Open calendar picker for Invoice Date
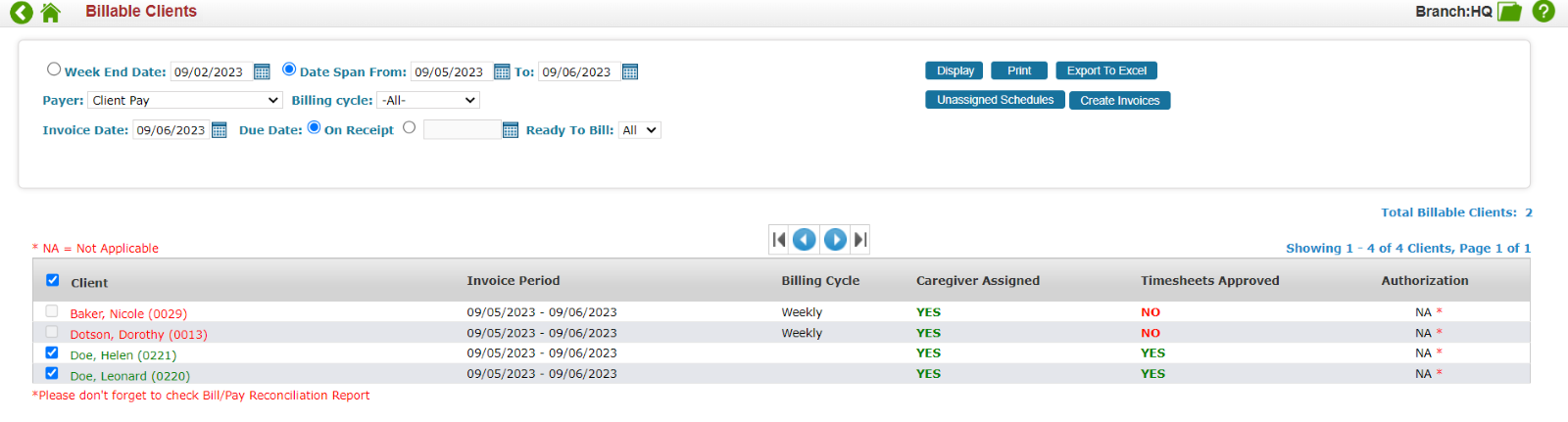This screenshot has width=1568, height=422. [220, 130]
